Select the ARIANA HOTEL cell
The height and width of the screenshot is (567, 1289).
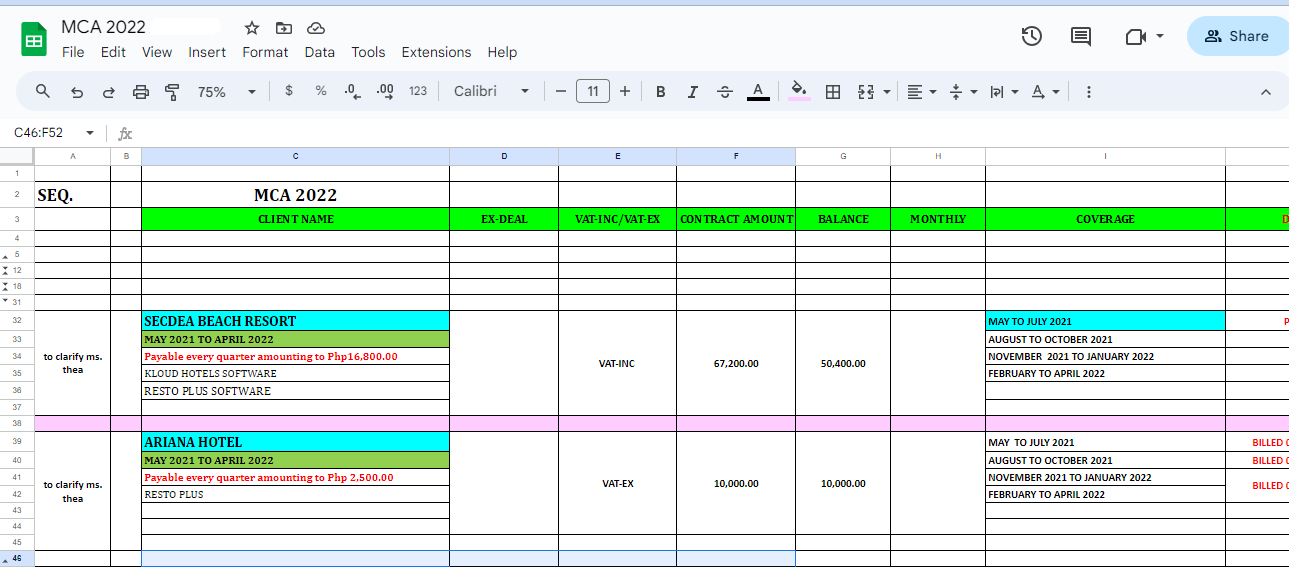pyautogui.click(x=295, y=442)
